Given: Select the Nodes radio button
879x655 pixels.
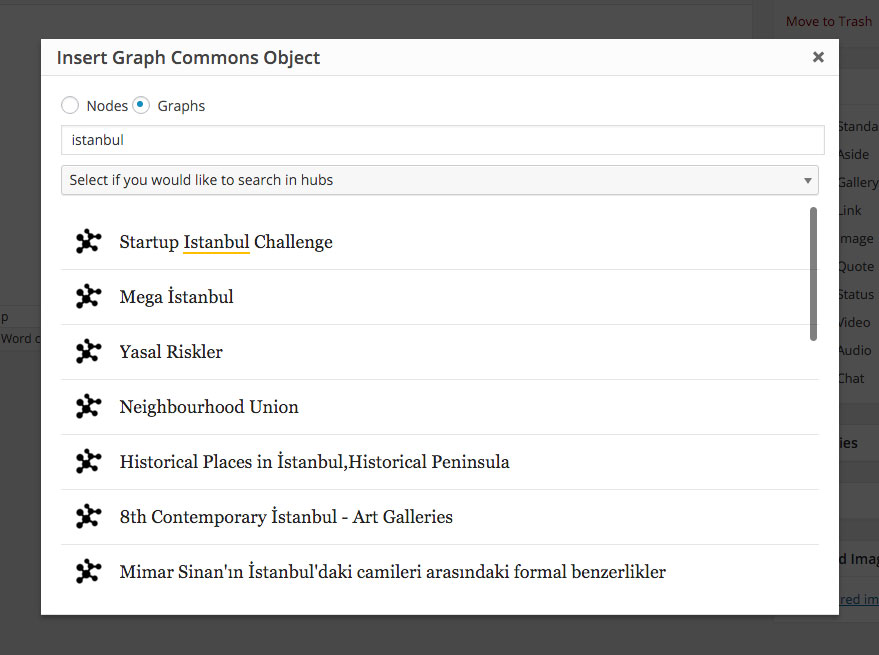Looking at the screenshot, I should pyautogui.click(x=70, y=105).
